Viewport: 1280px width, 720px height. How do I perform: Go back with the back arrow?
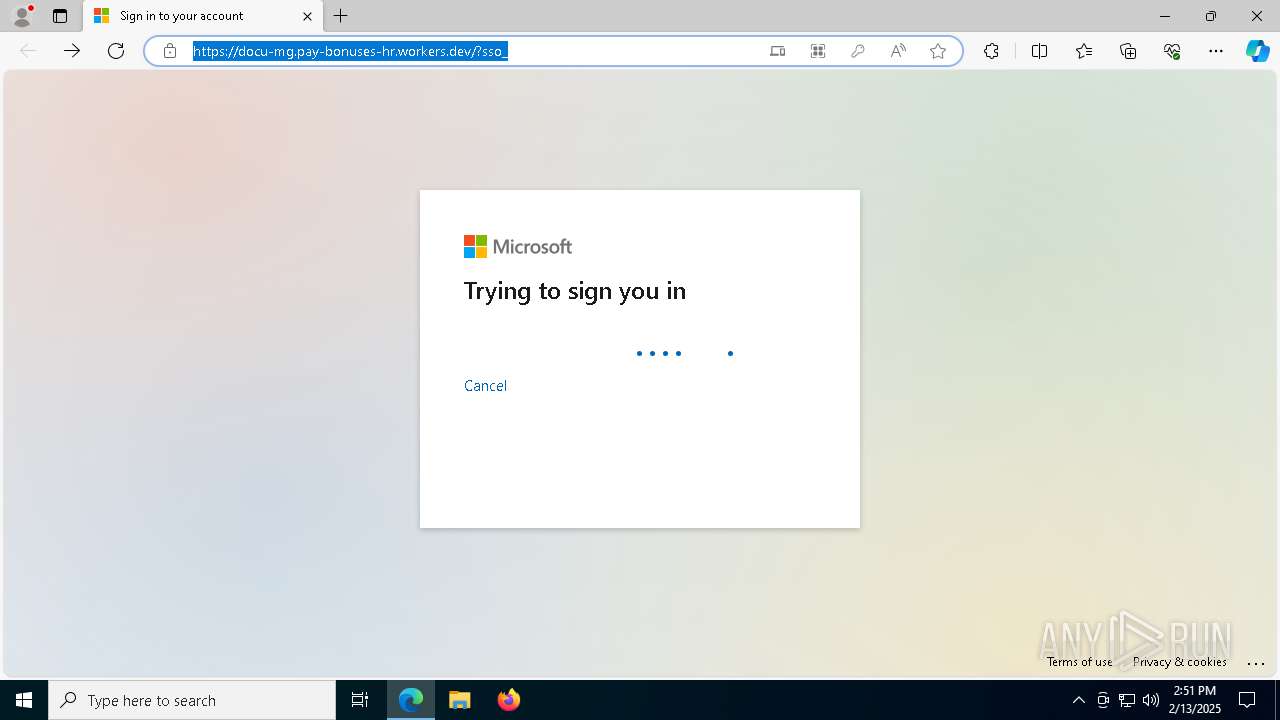pos(28,51)
